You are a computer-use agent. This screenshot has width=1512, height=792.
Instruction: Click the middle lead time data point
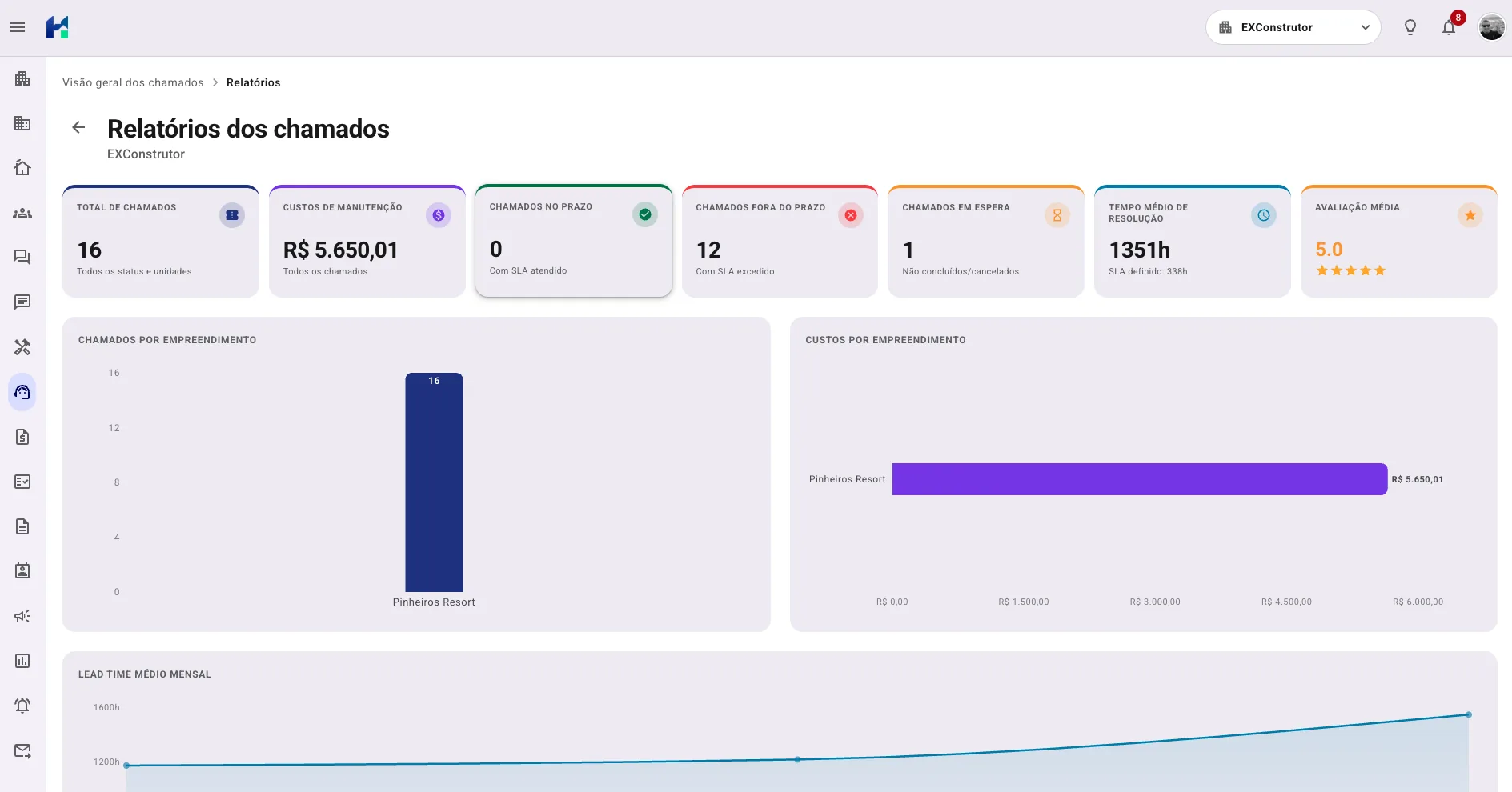pos(798,759)
